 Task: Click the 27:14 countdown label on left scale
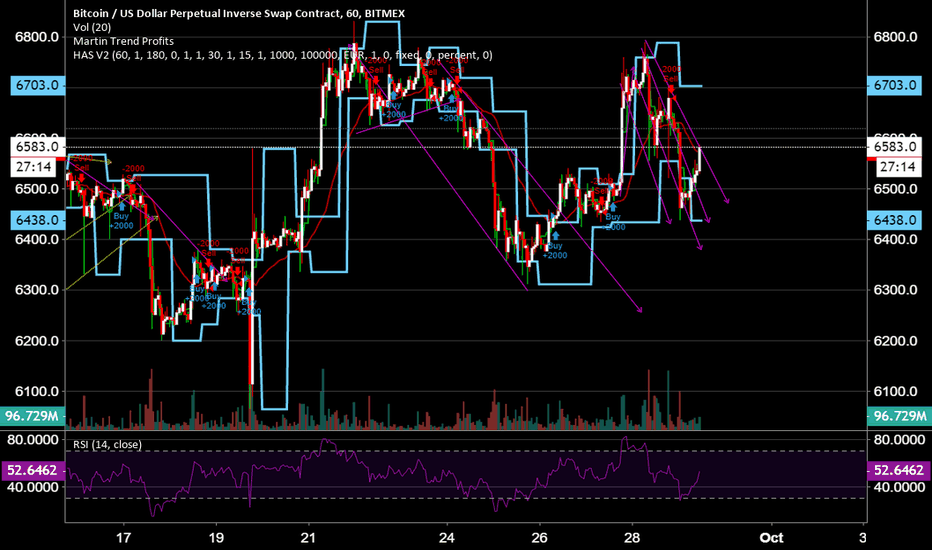pyautogui.click(x=34, y=167)
